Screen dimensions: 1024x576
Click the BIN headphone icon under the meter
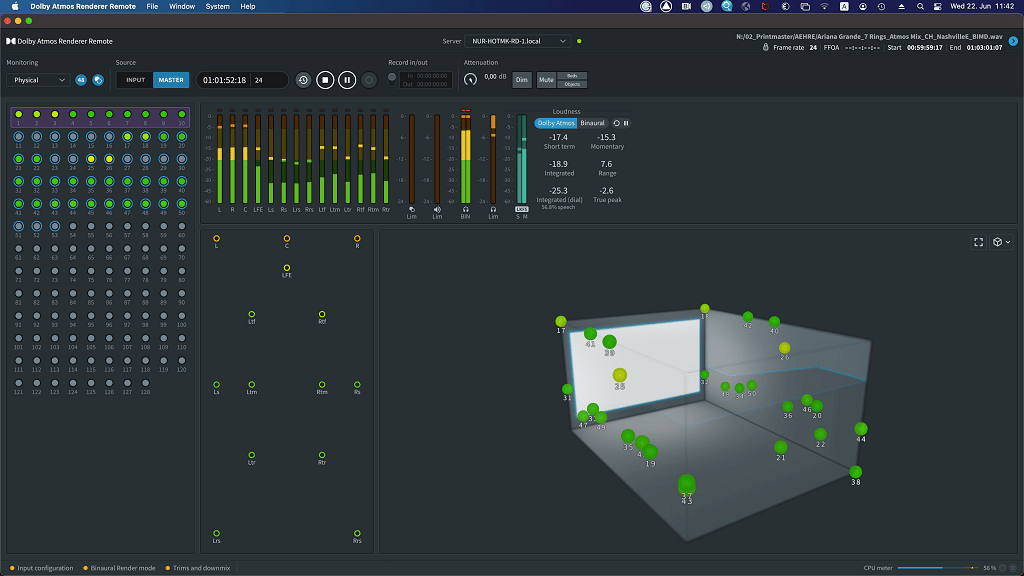tap(465, 210)
